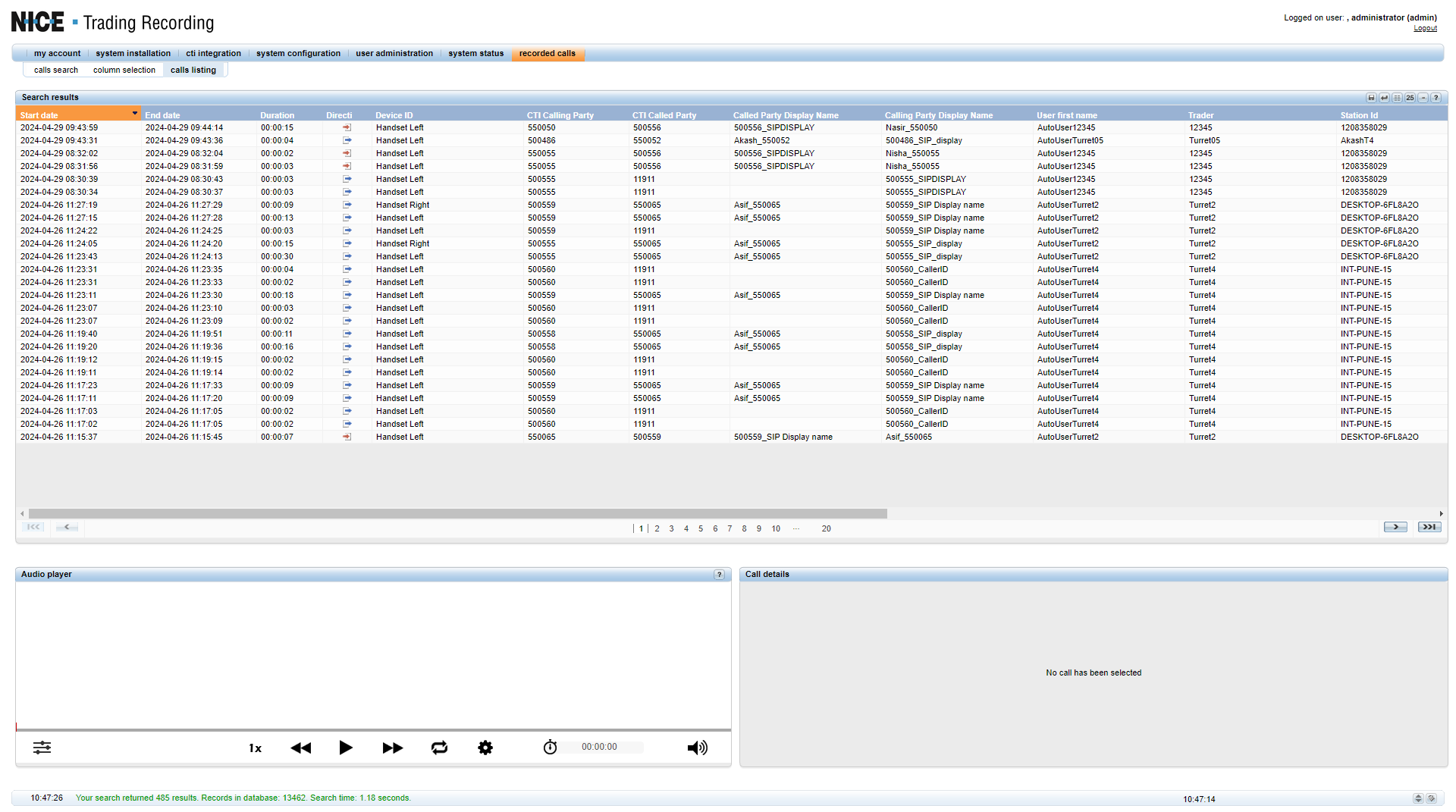Open the cti integration tab

(213, 54)
